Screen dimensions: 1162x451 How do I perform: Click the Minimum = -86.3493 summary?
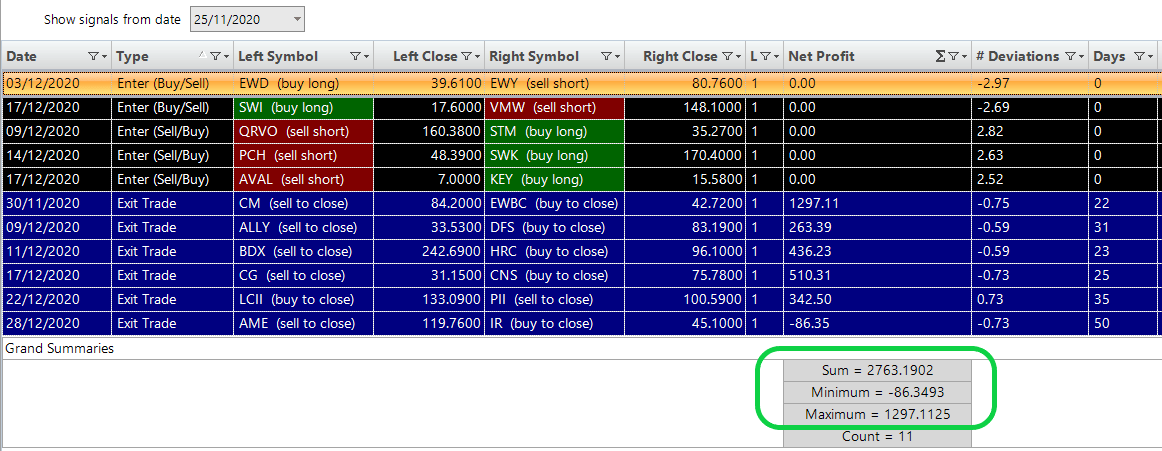pyautogui.click(x=877, y=392)
